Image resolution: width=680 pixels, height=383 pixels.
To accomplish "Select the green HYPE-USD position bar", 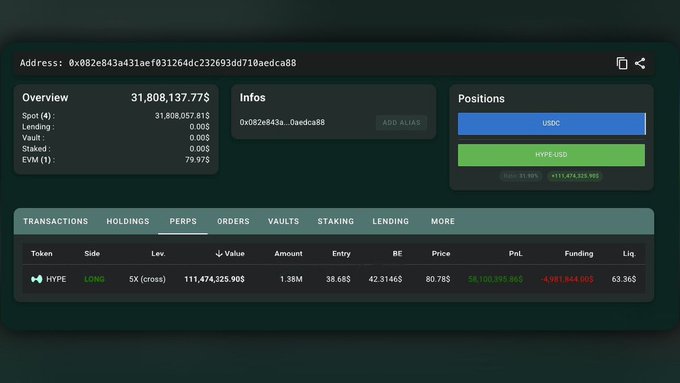I will click(551, 155).
